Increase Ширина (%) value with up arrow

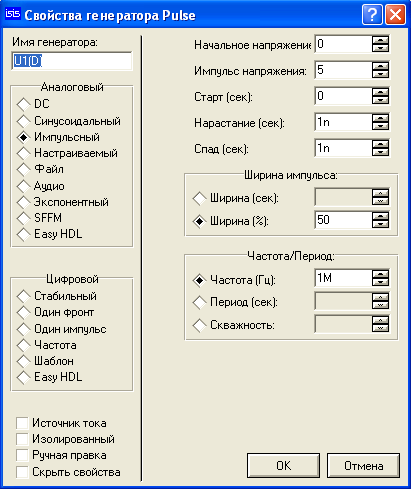coord(380,216)
